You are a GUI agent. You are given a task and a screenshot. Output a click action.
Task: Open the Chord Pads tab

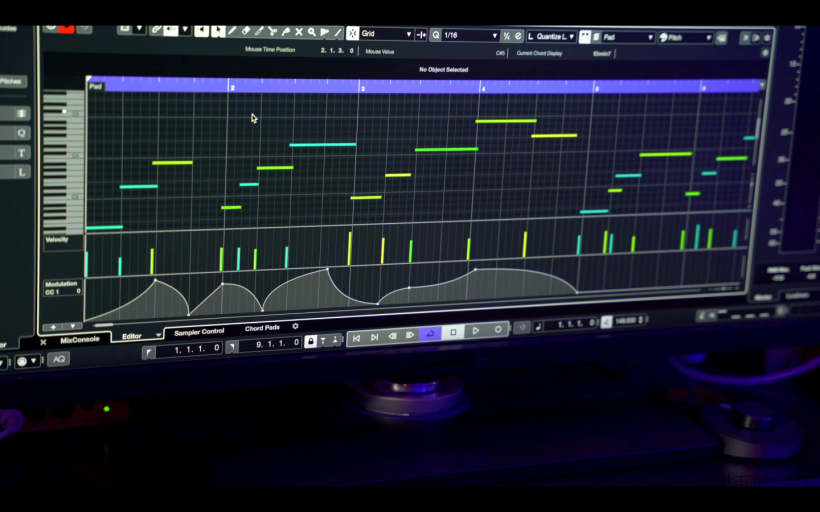click(262, 328)
